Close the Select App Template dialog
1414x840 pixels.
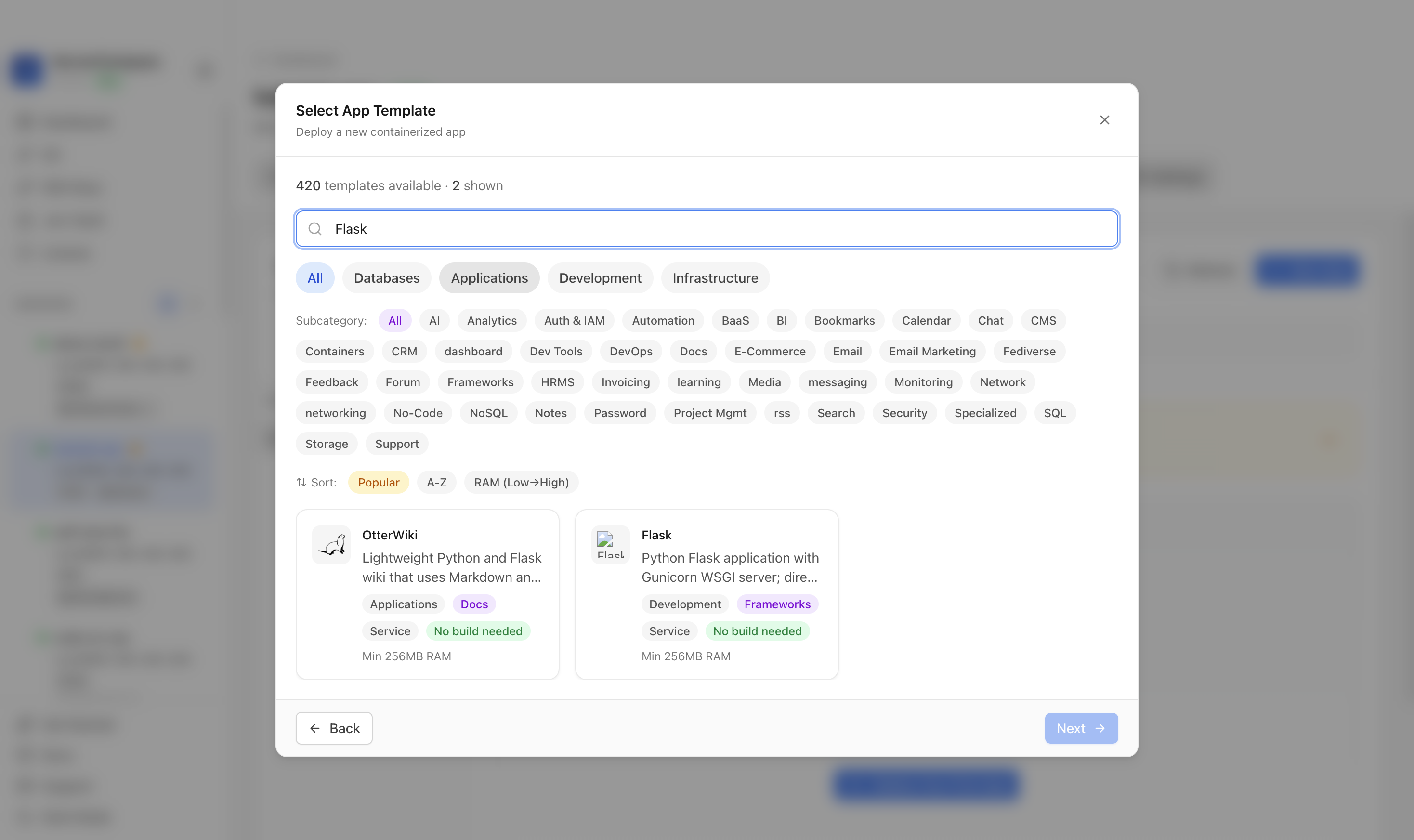(x=1104, y=120)
